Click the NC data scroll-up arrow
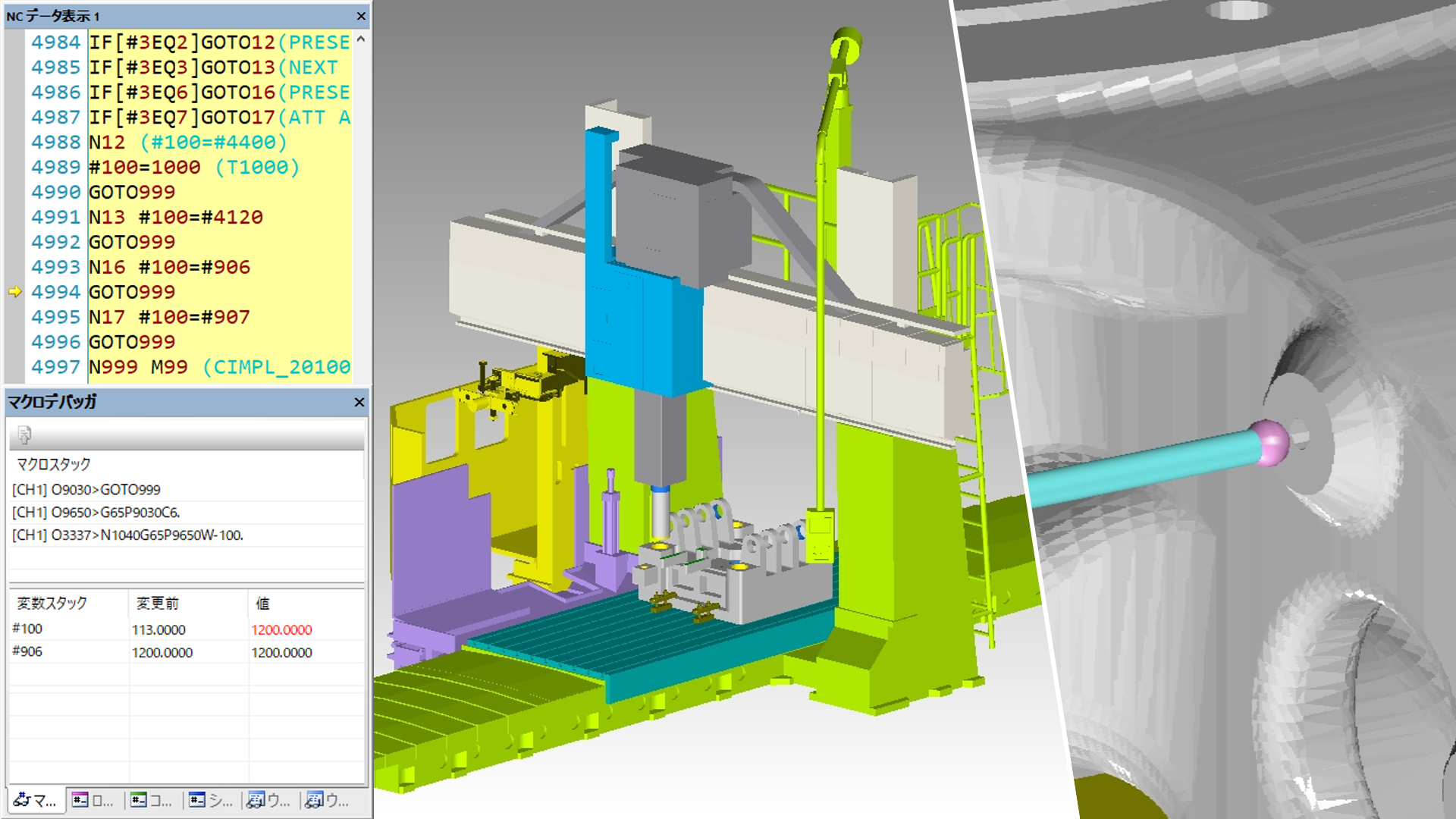1456x819 pixels. (x=361, y=39)
